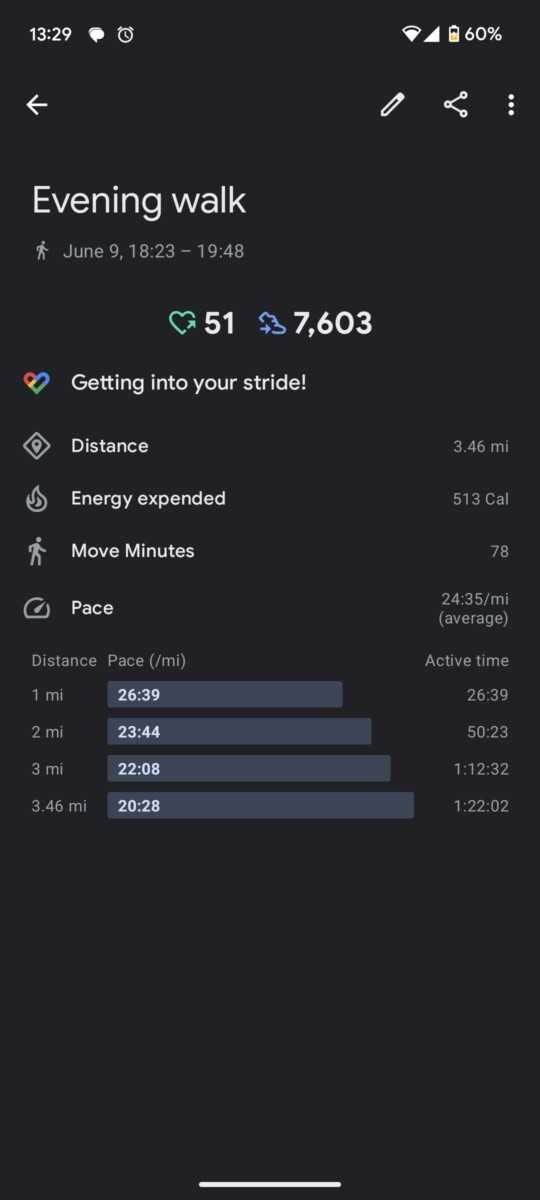Tap the Energy expended flame icon

[x=37, y=498]
